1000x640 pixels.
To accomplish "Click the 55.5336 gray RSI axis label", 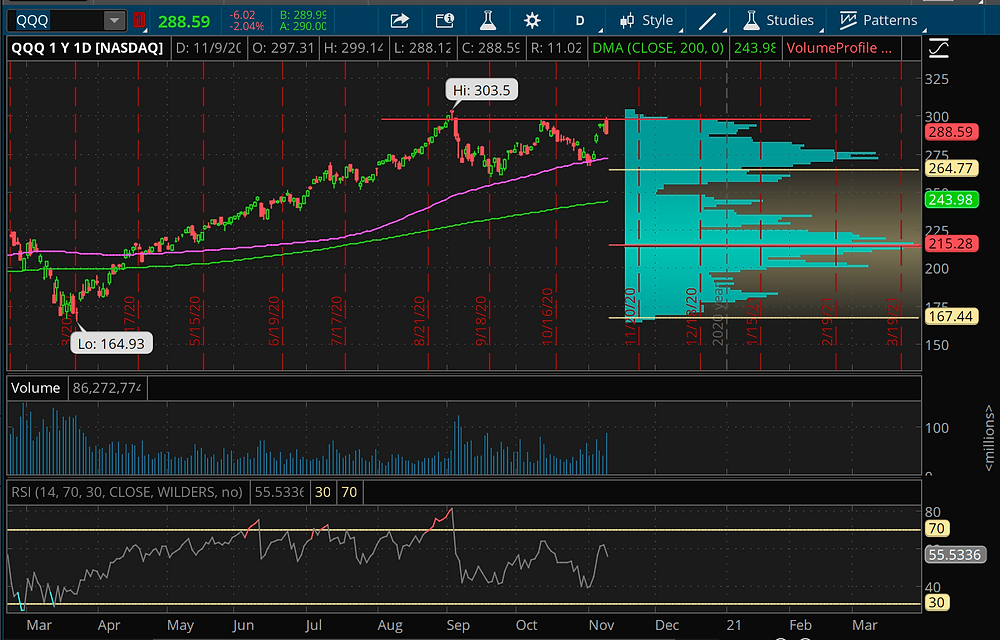I will pos(954,555).
